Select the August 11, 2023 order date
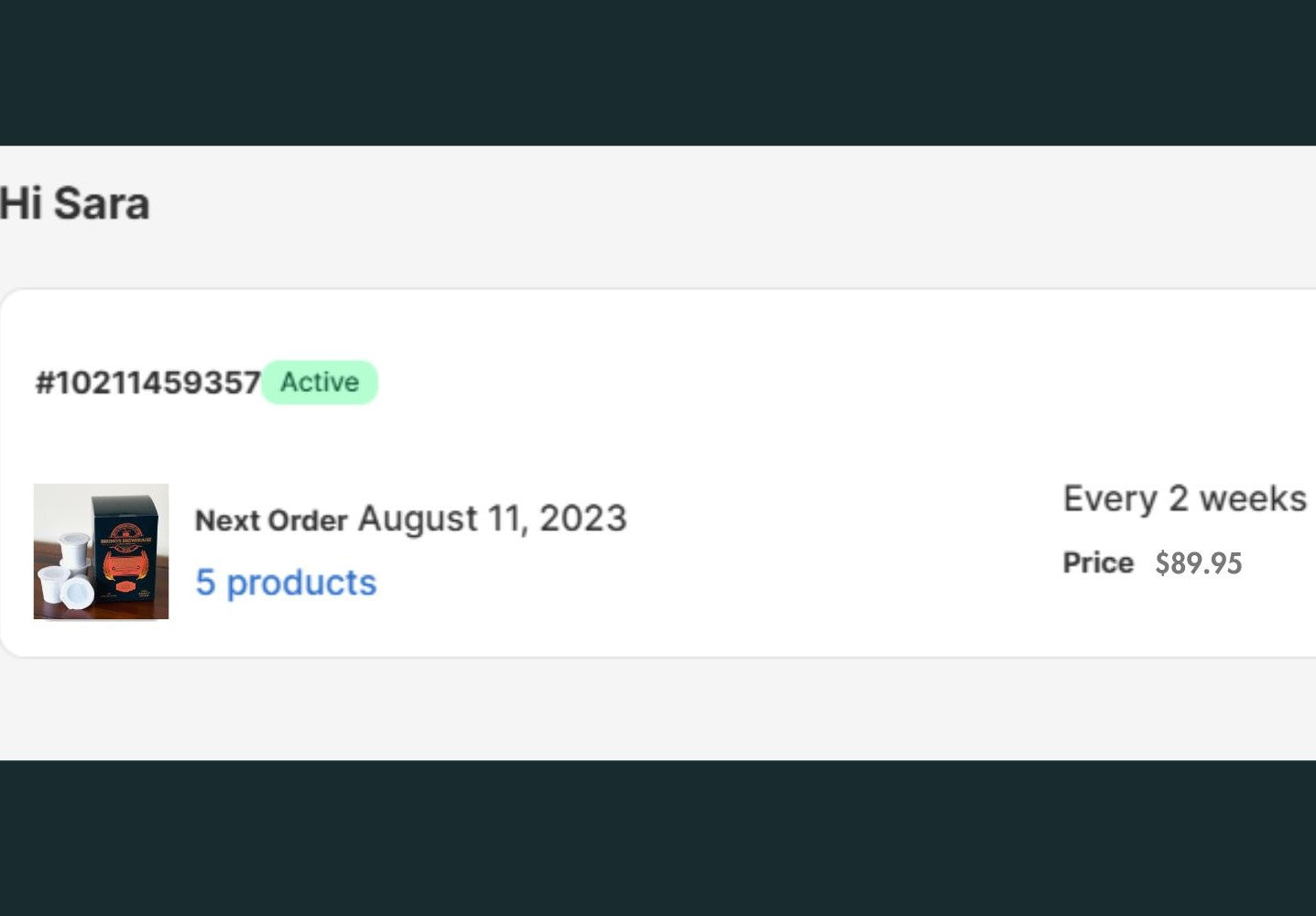Screen dimensions: 1316x916 coord(492,518)
